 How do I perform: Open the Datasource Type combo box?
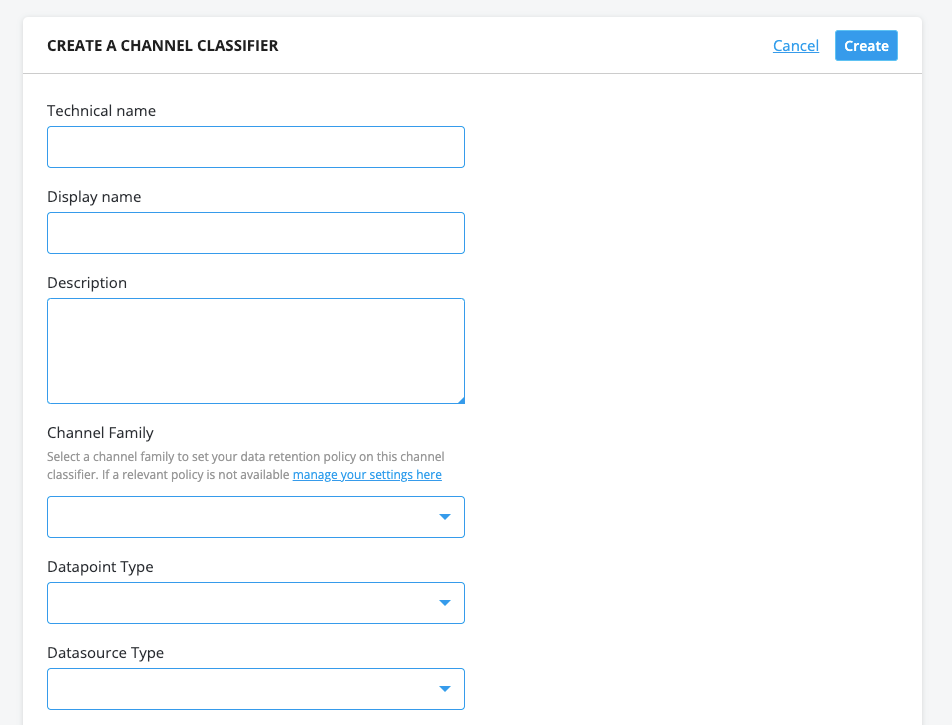point(240,689)
